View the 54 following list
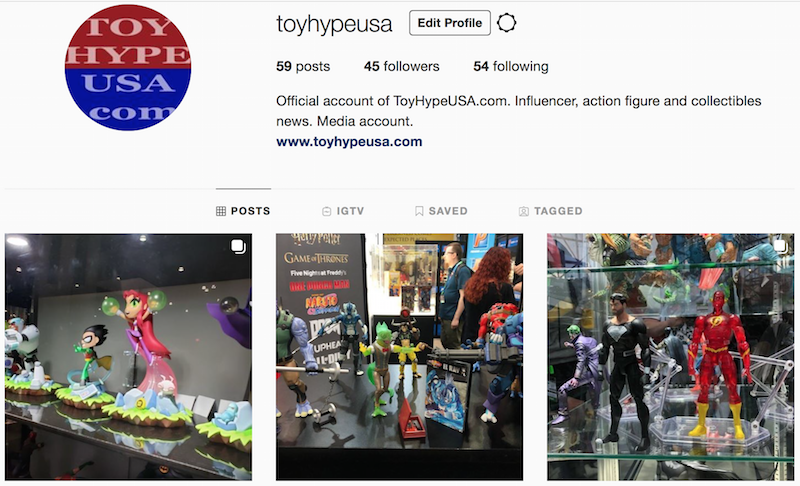The image size is (800, 486). (511, 66)
